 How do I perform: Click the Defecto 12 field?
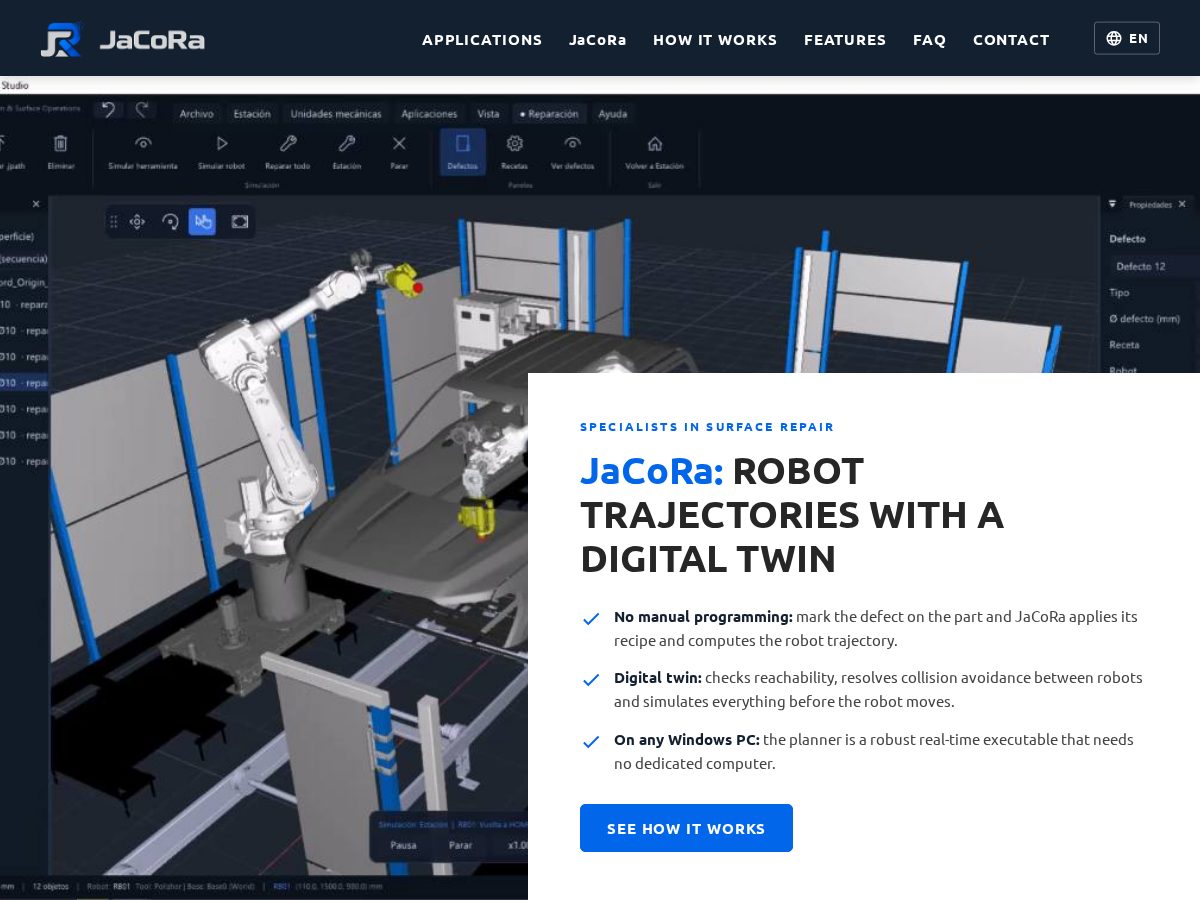coord(1155,266)
